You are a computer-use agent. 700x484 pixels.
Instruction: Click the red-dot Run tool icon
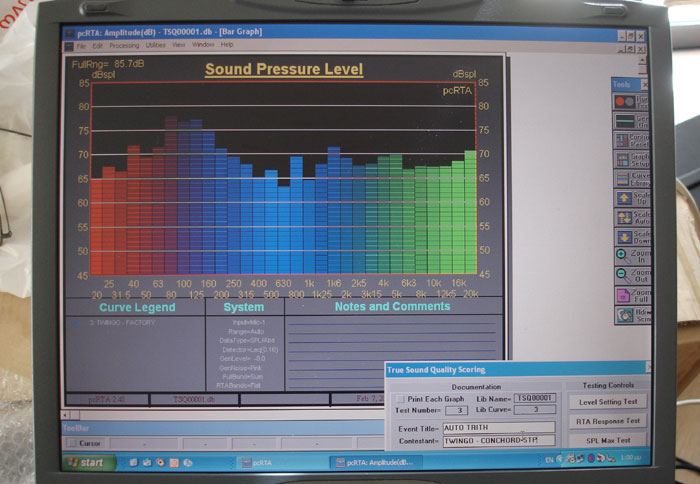click(x=621, y=101)
